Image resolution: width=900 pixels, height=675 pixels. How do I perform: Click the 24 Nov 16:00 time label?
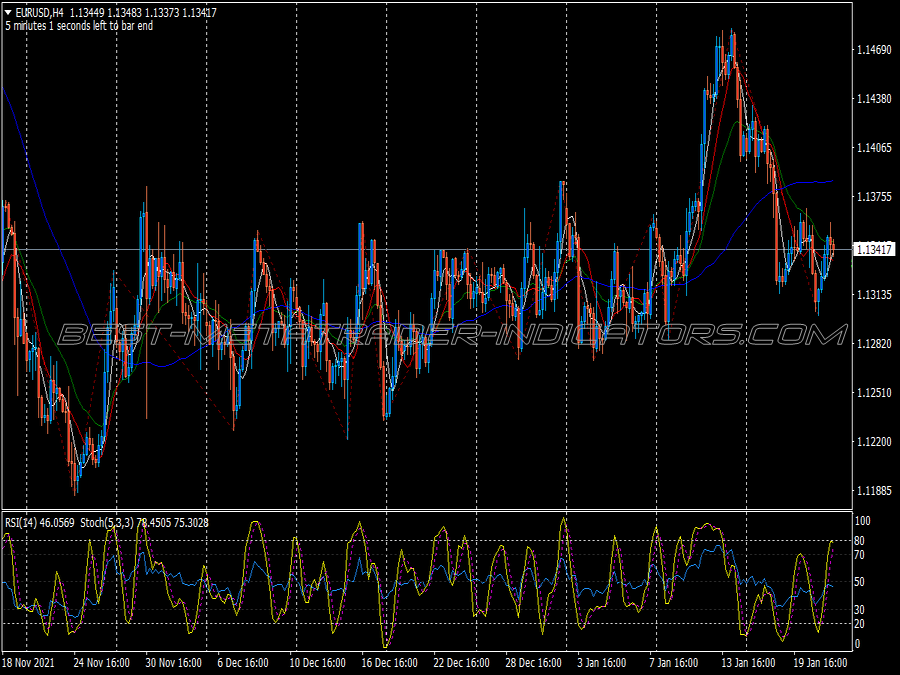(x=102, y=662)
